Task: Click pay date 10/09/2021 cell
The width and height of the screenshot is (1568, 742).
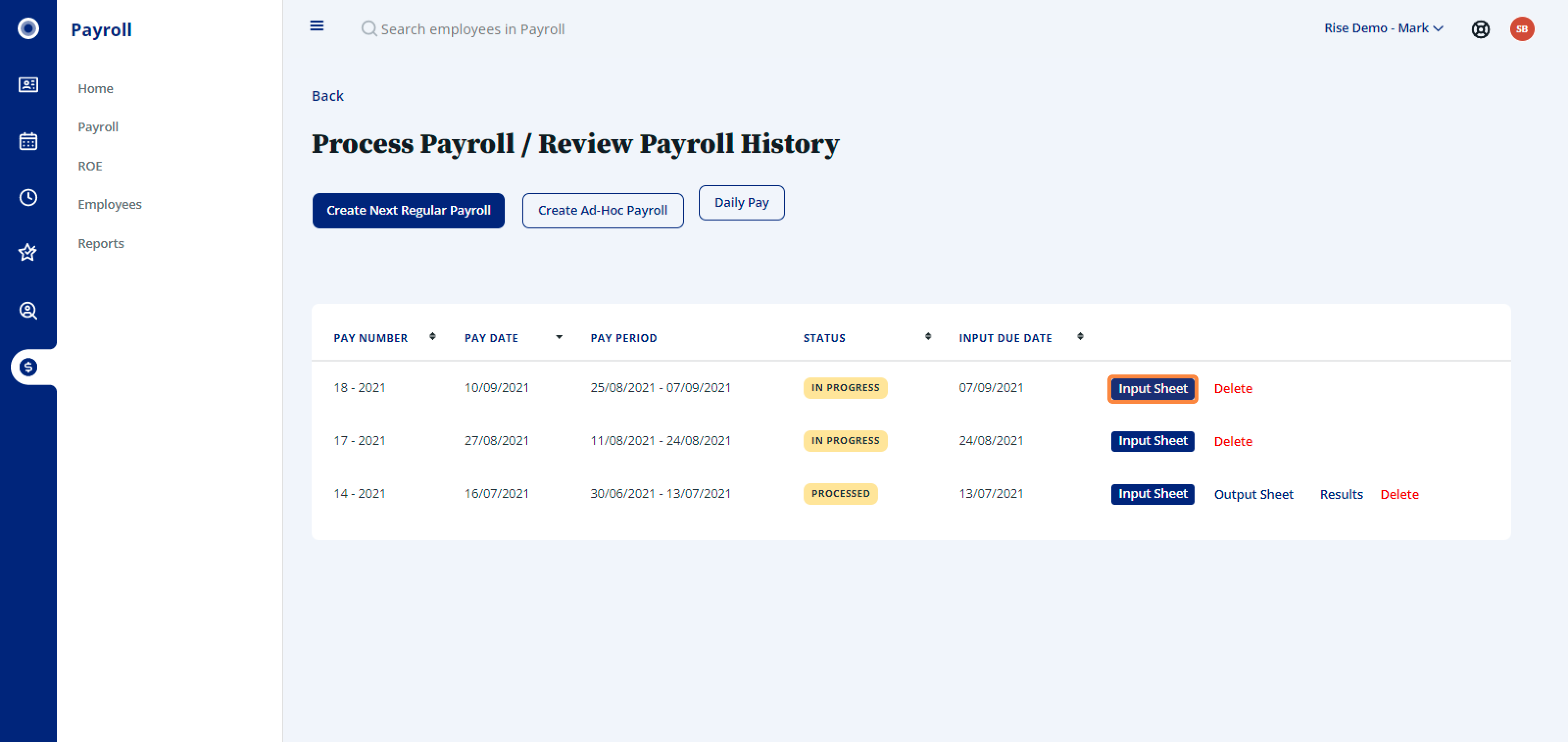Action: (496, 388)
